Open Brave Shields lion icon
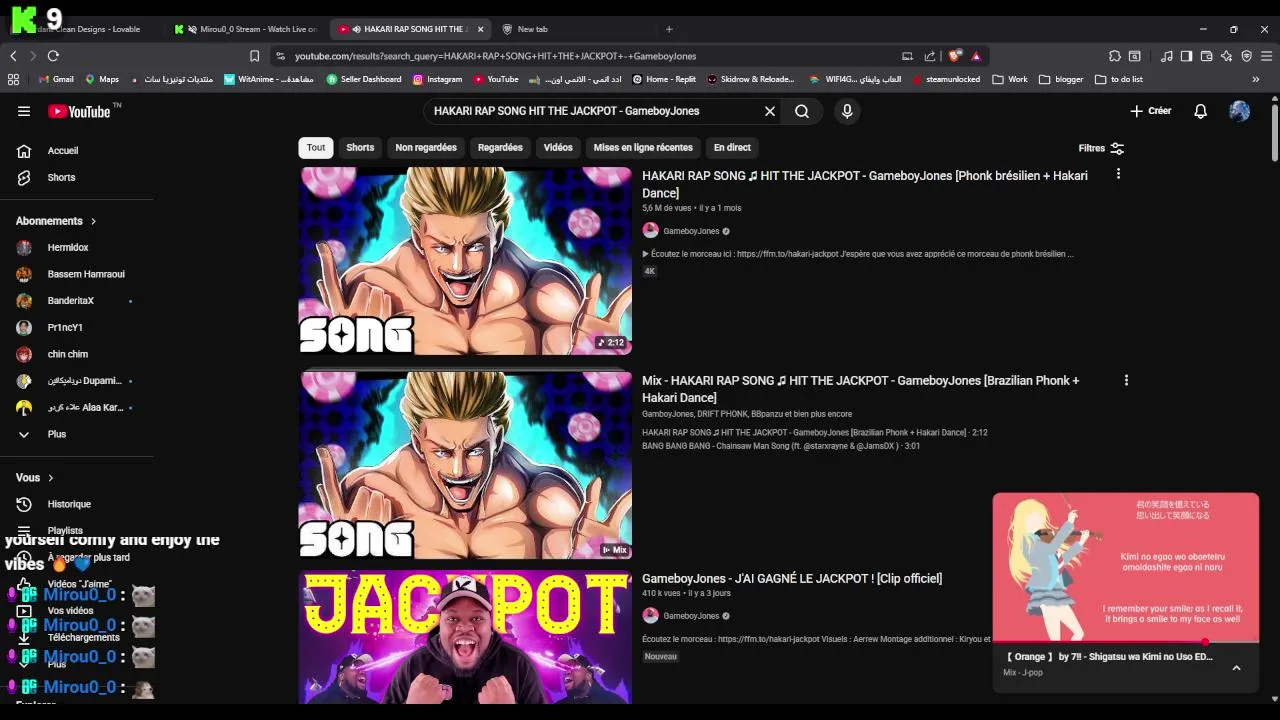This screenshot has height=720, width=1280. pos(955,56)
